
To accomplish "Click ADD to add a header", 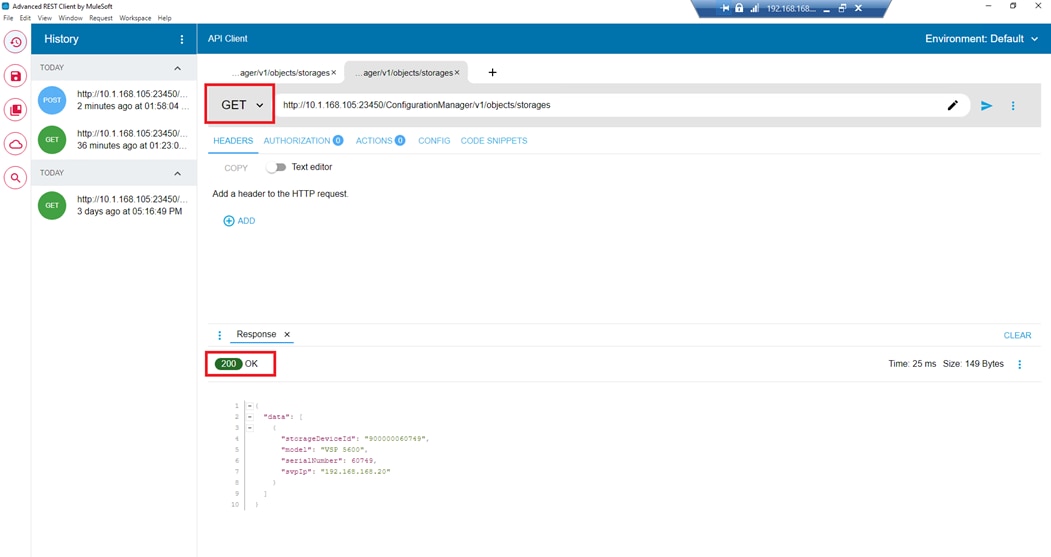I will [239, 221].
